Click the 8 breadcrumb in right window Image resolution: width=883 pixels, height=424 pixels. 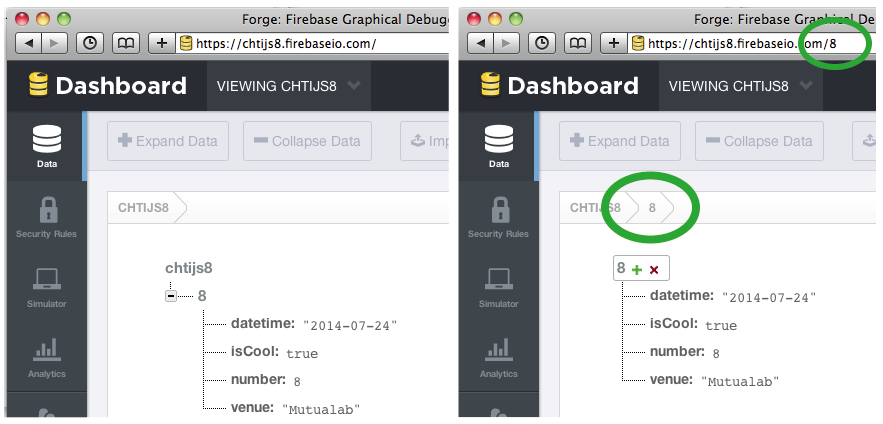pos(652,207)
